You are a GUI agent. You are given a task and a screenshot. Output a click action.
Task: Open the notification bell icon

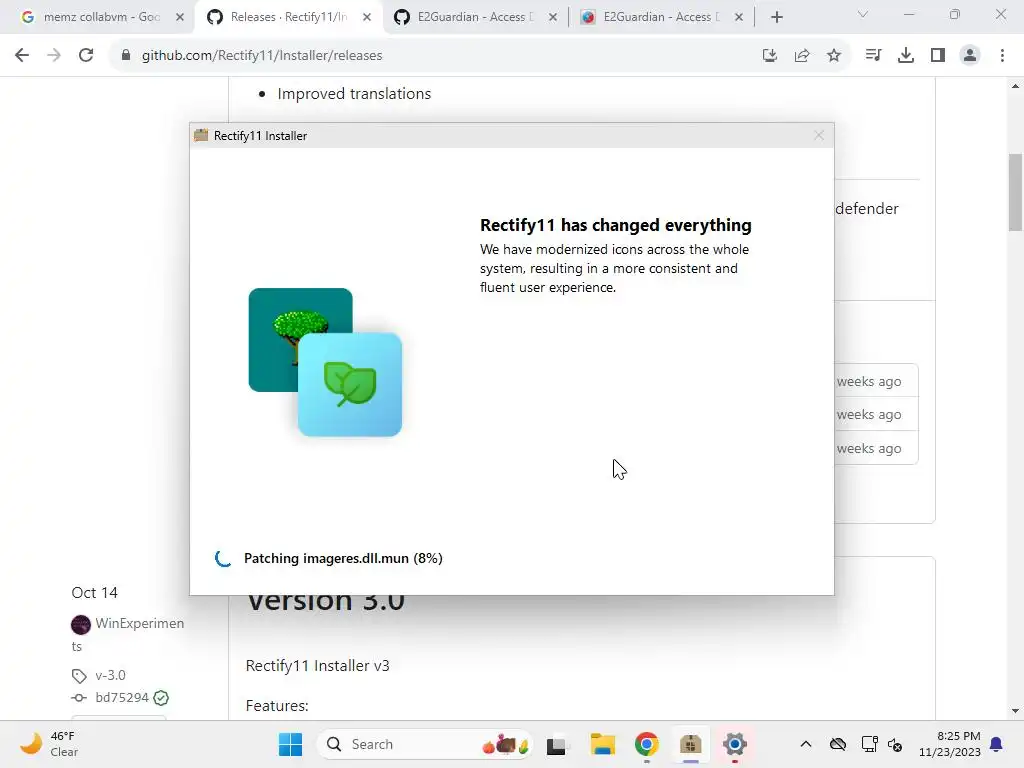tap(997, 744)
